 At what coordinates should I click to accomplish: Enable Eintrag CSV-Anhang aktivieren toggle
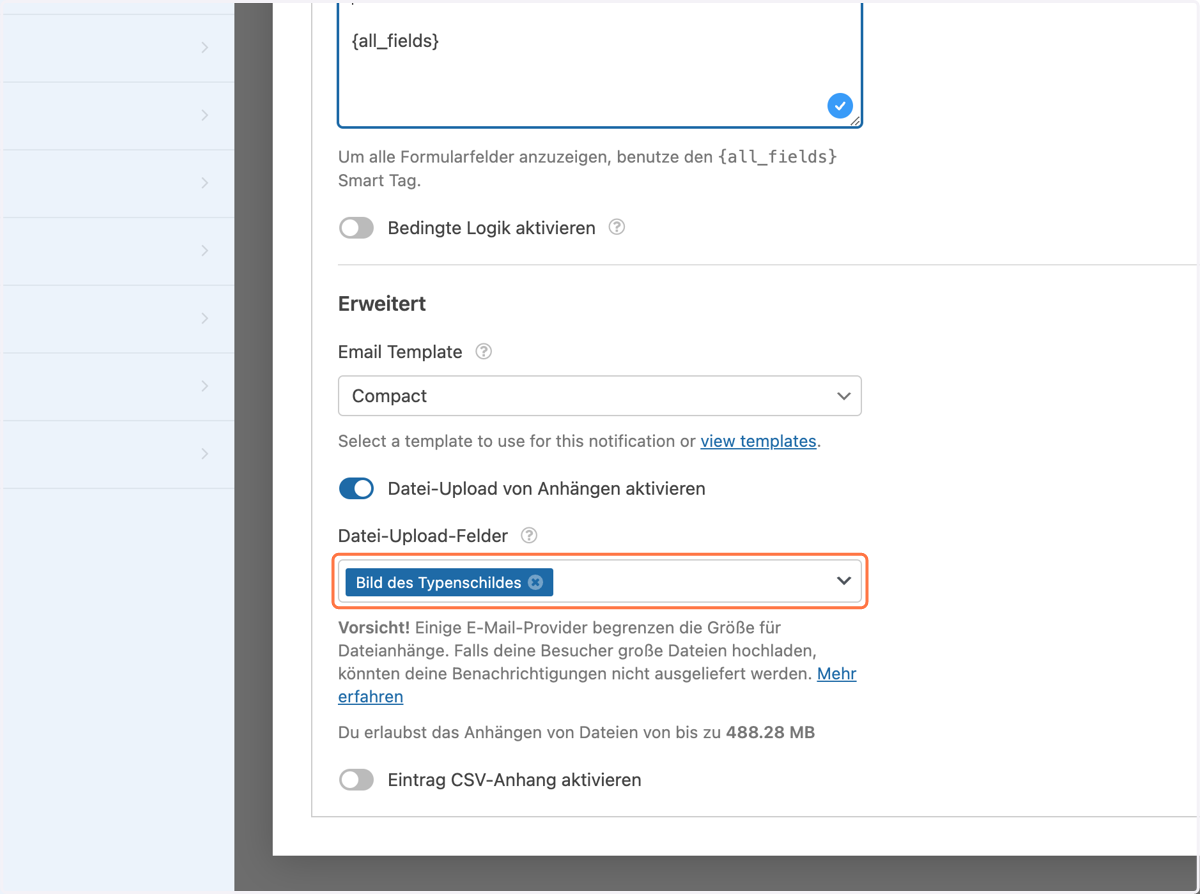point(356,780)
